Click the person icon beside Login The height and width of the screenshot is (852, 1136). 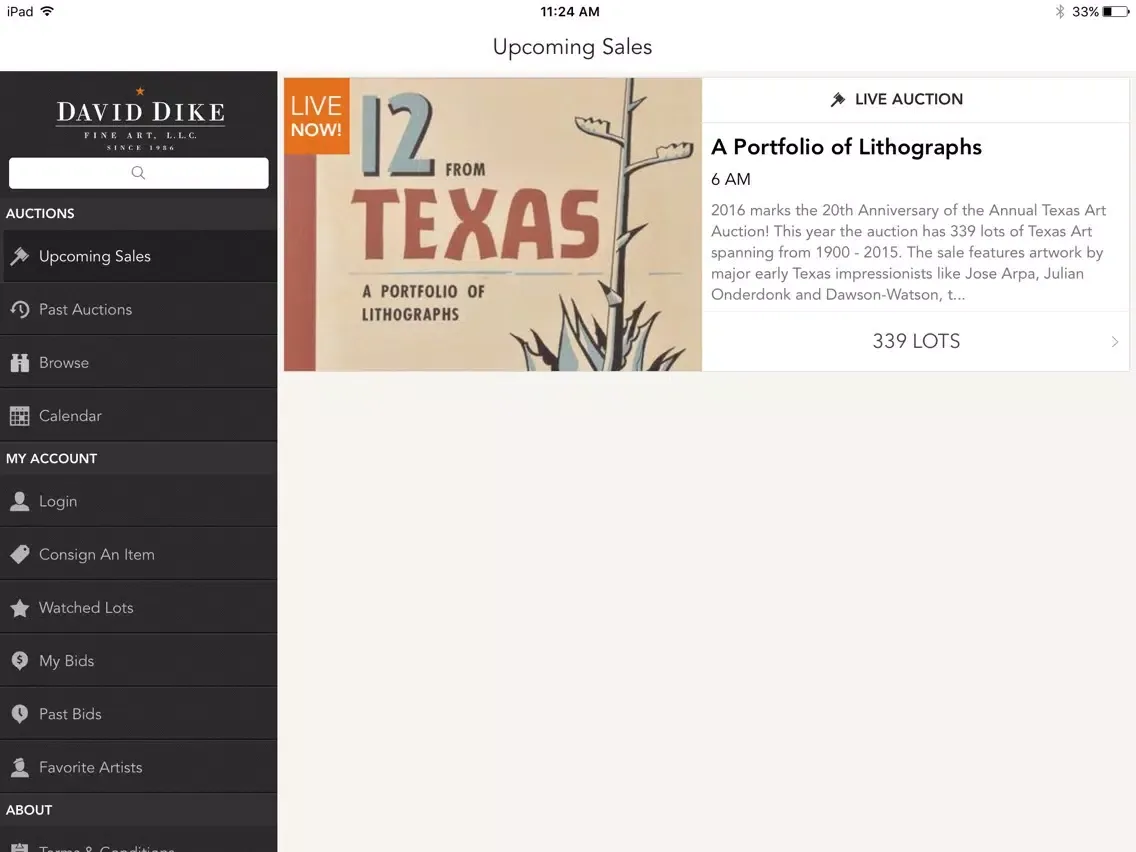pos(20,501)
